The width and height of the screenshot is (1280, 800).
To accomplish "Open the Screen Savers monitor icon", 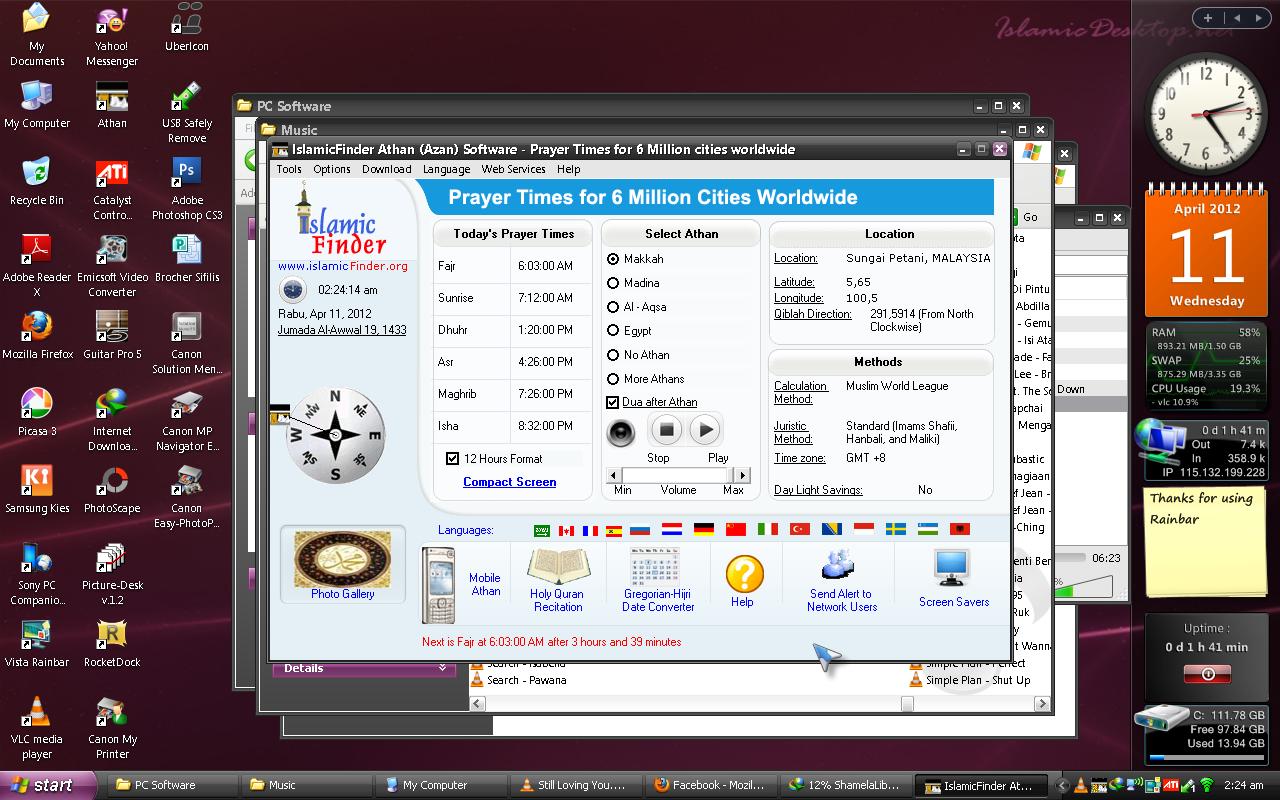I will 951,567.
